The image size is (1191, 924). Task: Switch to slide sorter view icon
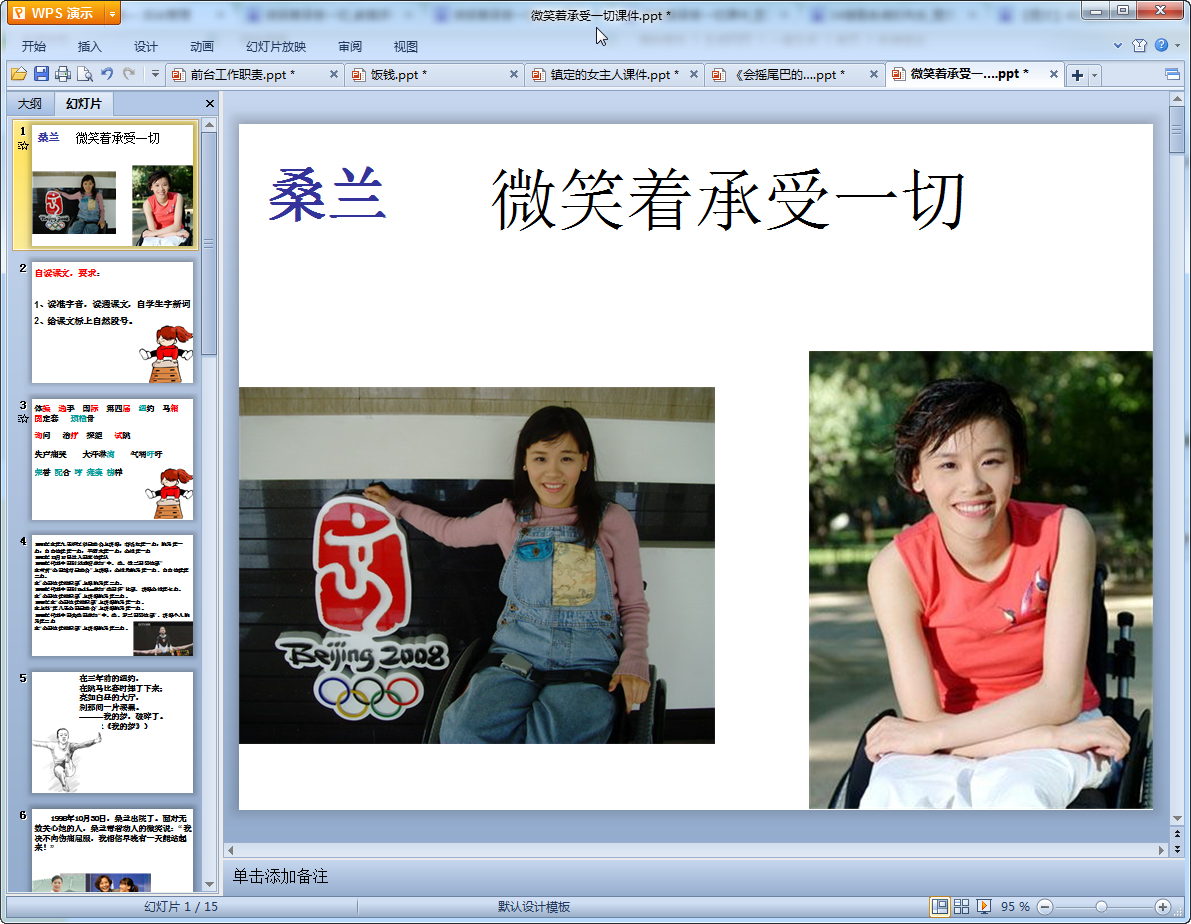(962, 906)
